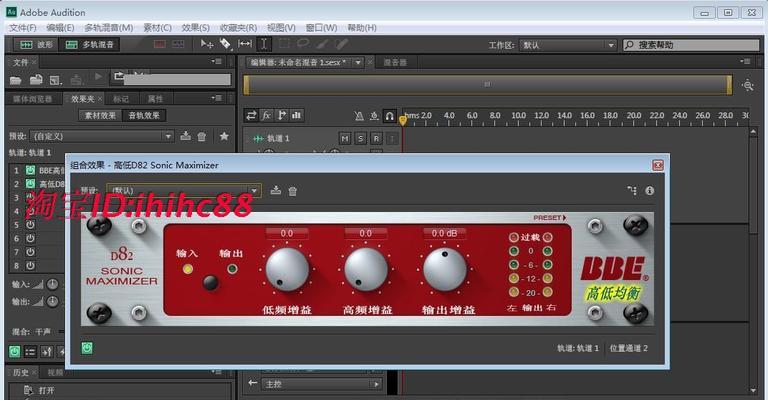768x400 pixels.
Task: Click the info icon in plugin window
Action: [x=649, y=190]
